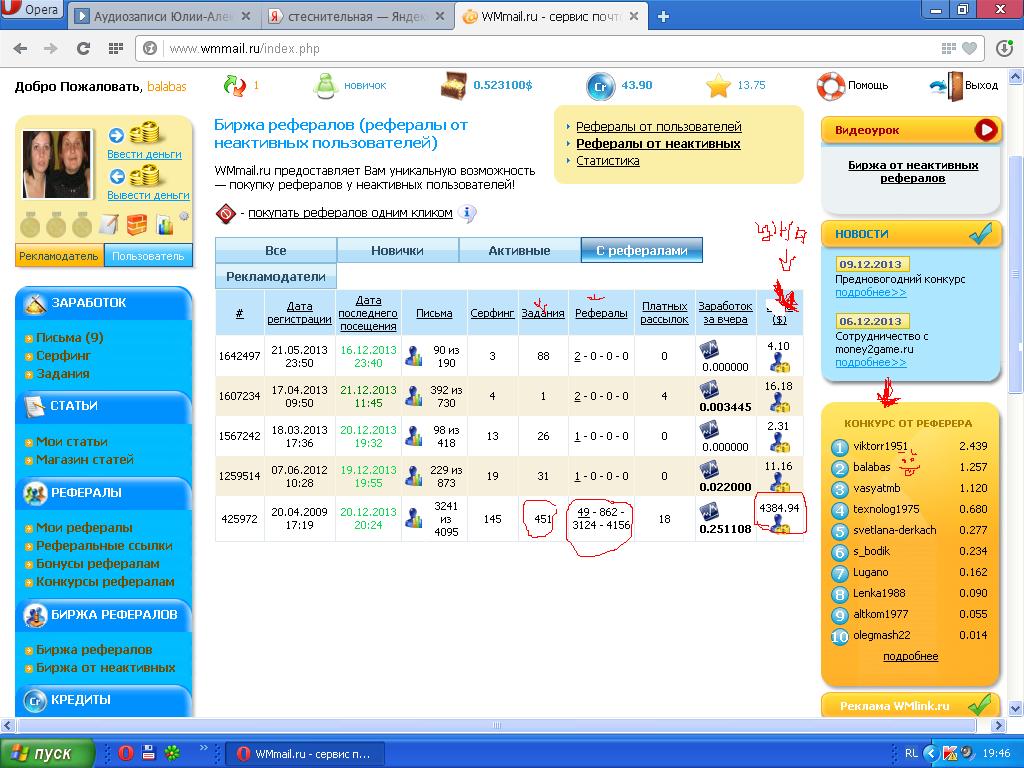The width and height of the screenshot is (1024, 768).
Task: Open letters stats icon for user 1642497
Action: pyautogui.click(x=413, y=357)
